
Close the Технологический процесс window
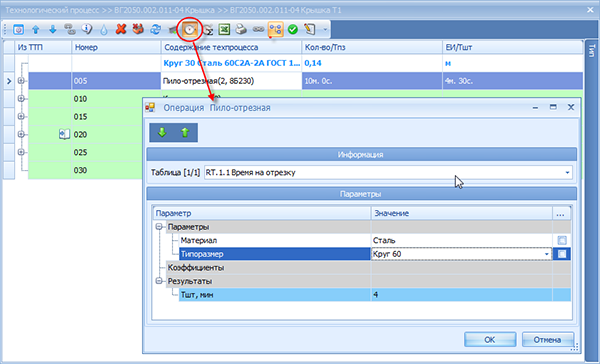590,10
